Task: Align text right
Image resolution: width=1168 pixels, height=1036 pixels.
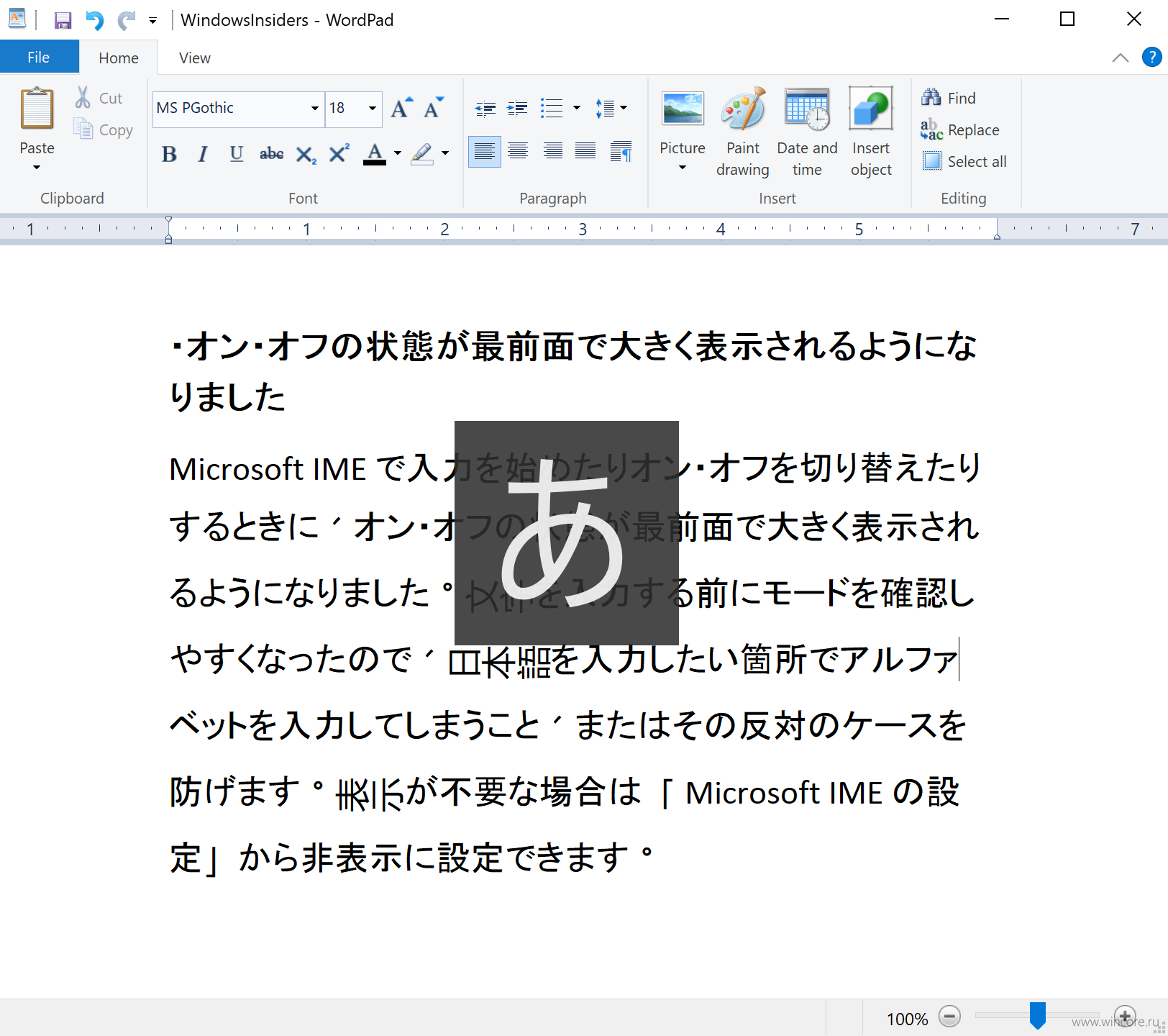Action: pos(552,152)
